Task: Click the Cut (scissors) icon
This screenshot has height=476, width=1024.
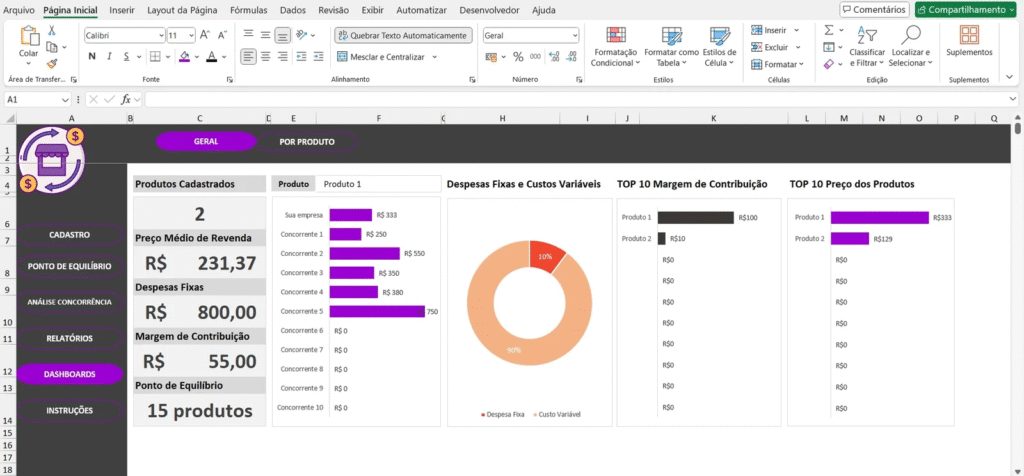Action: pos(52,31)
